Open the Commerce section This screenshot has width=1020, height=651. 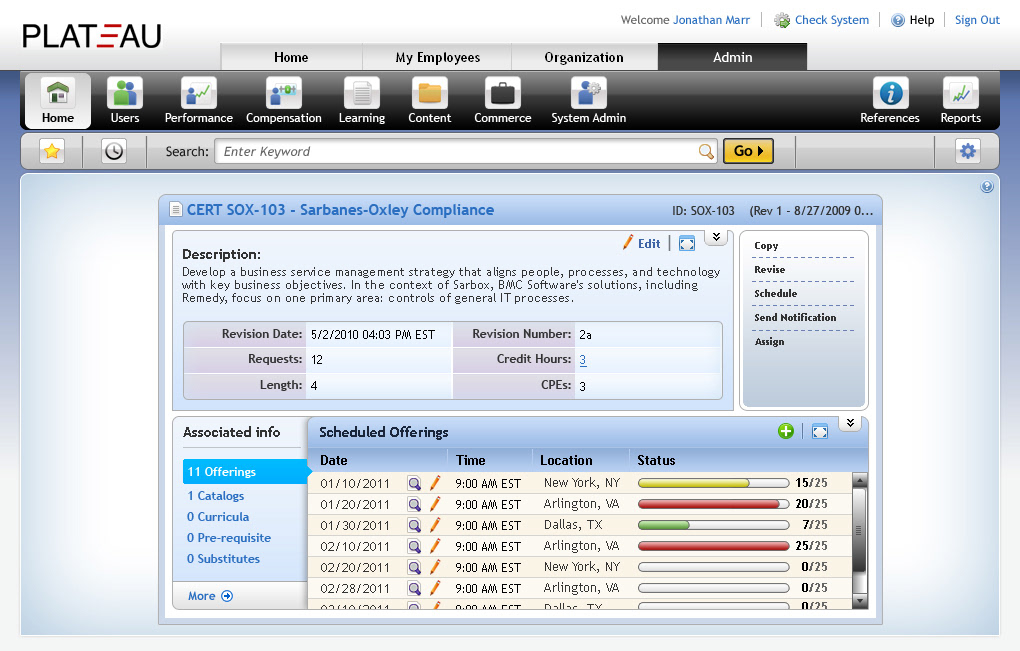point(502,101)
